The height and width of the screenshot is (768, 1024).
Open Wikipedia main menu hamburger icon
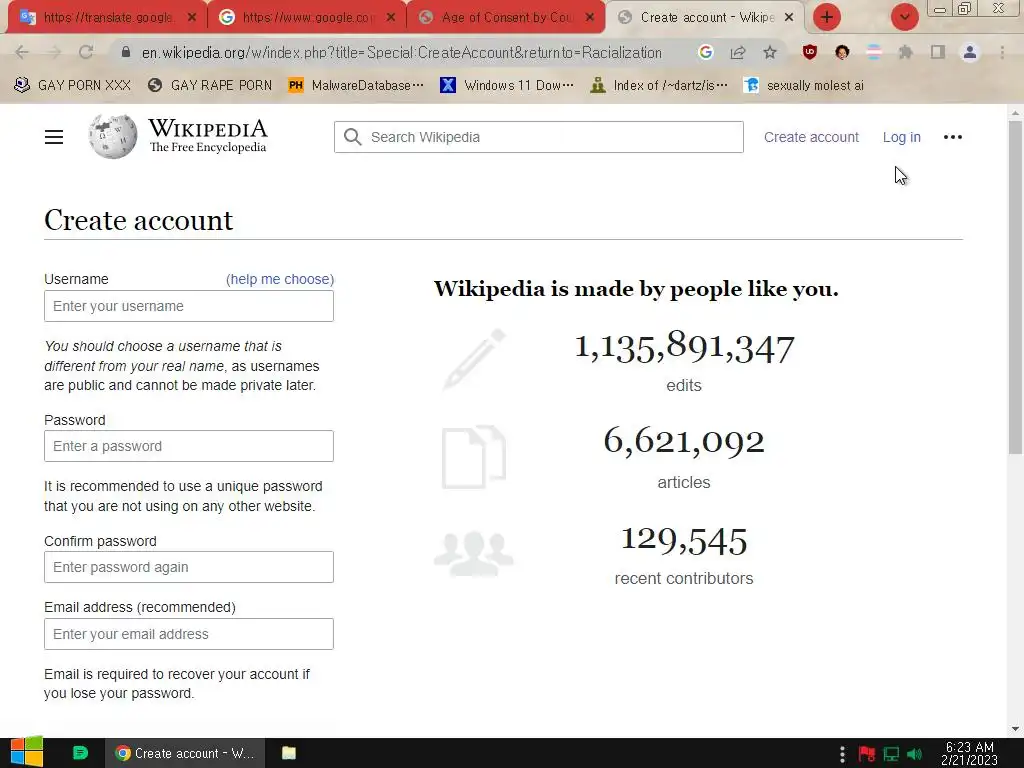pos(54,137)
